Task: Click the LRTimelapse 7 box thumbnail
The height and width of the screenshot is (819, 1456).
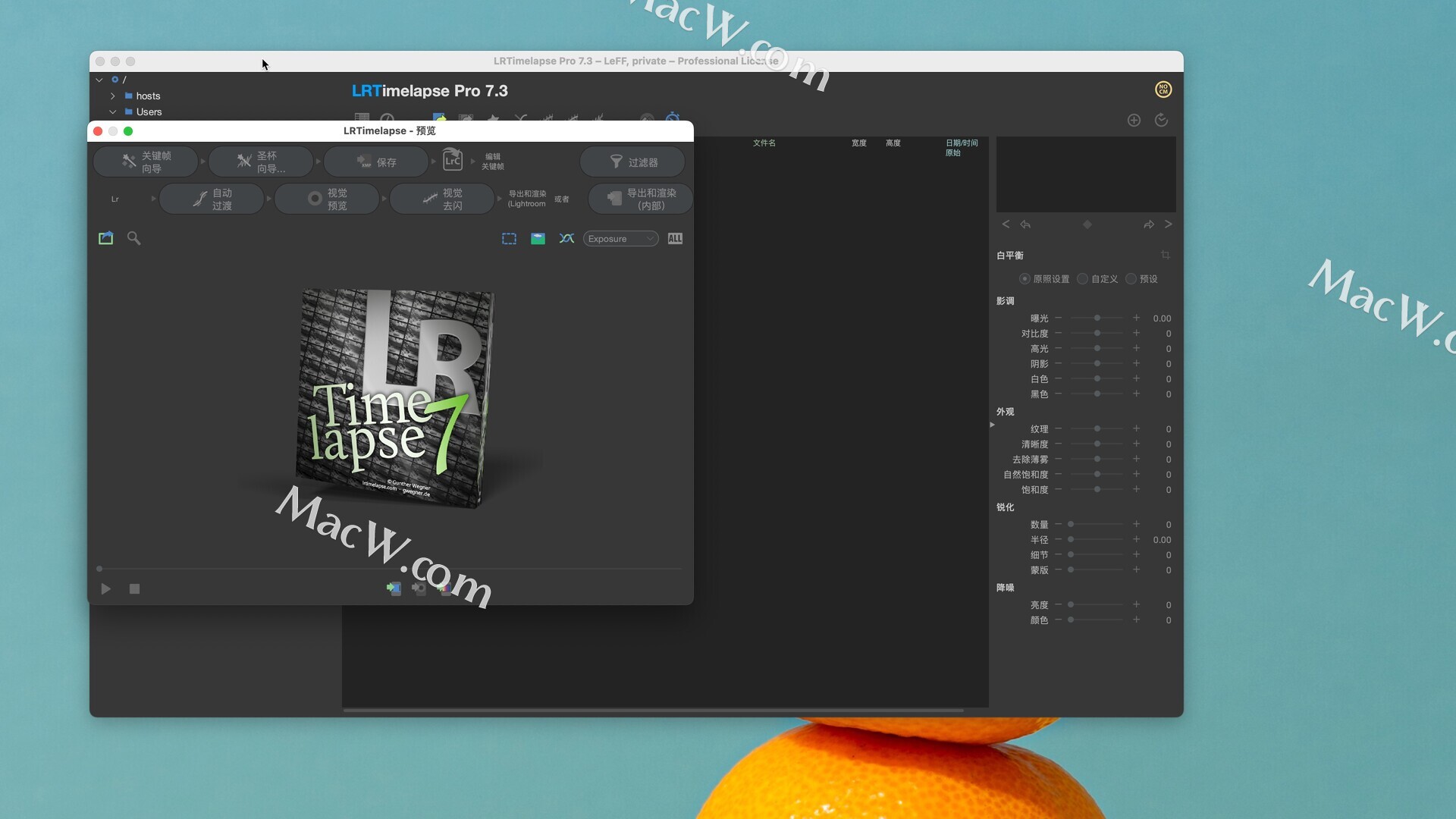Action: point(394,398)
